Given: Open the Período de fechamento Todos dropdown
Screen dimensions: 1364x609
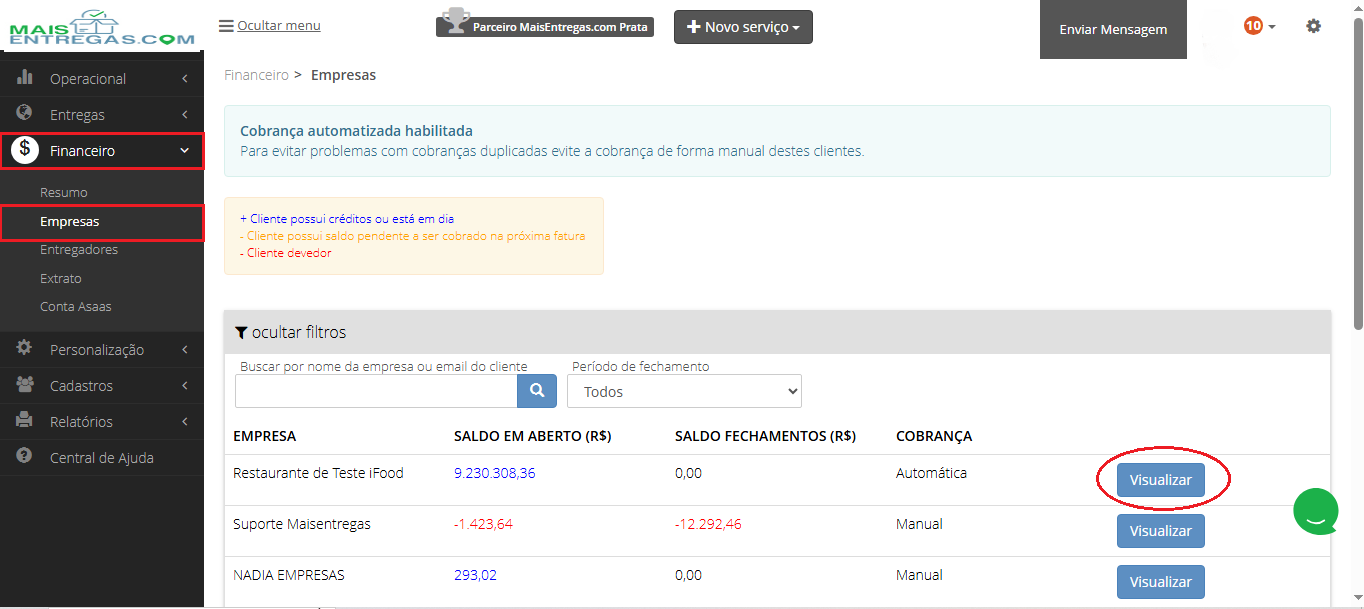Looking at the screenshot, I should coord(684,391).
